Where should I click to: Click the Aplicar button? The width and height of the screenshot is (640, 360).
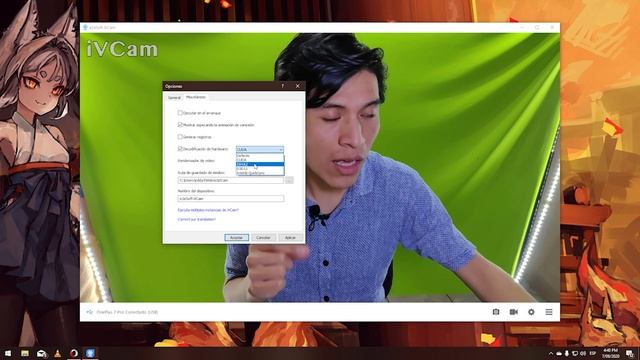pyautogui.click(x=290, y=237)
